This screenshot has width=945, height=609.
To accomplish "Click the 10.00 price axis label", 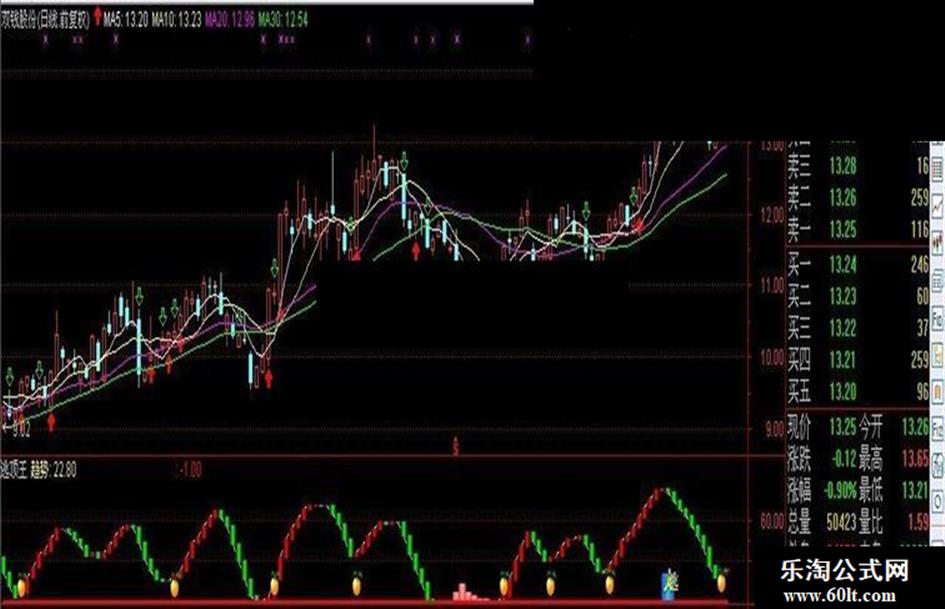I will coord(771,358).
